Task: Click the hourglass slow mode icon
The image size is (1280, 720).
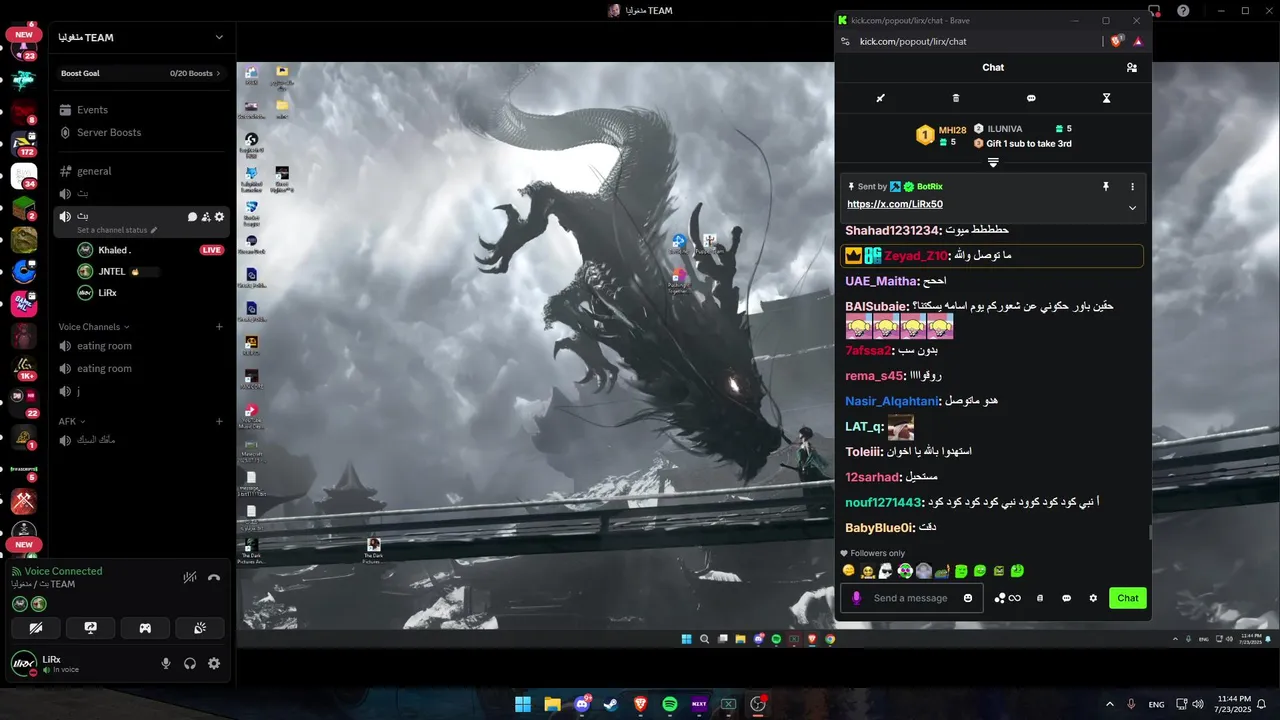Action: click(x=1106, y=98)
